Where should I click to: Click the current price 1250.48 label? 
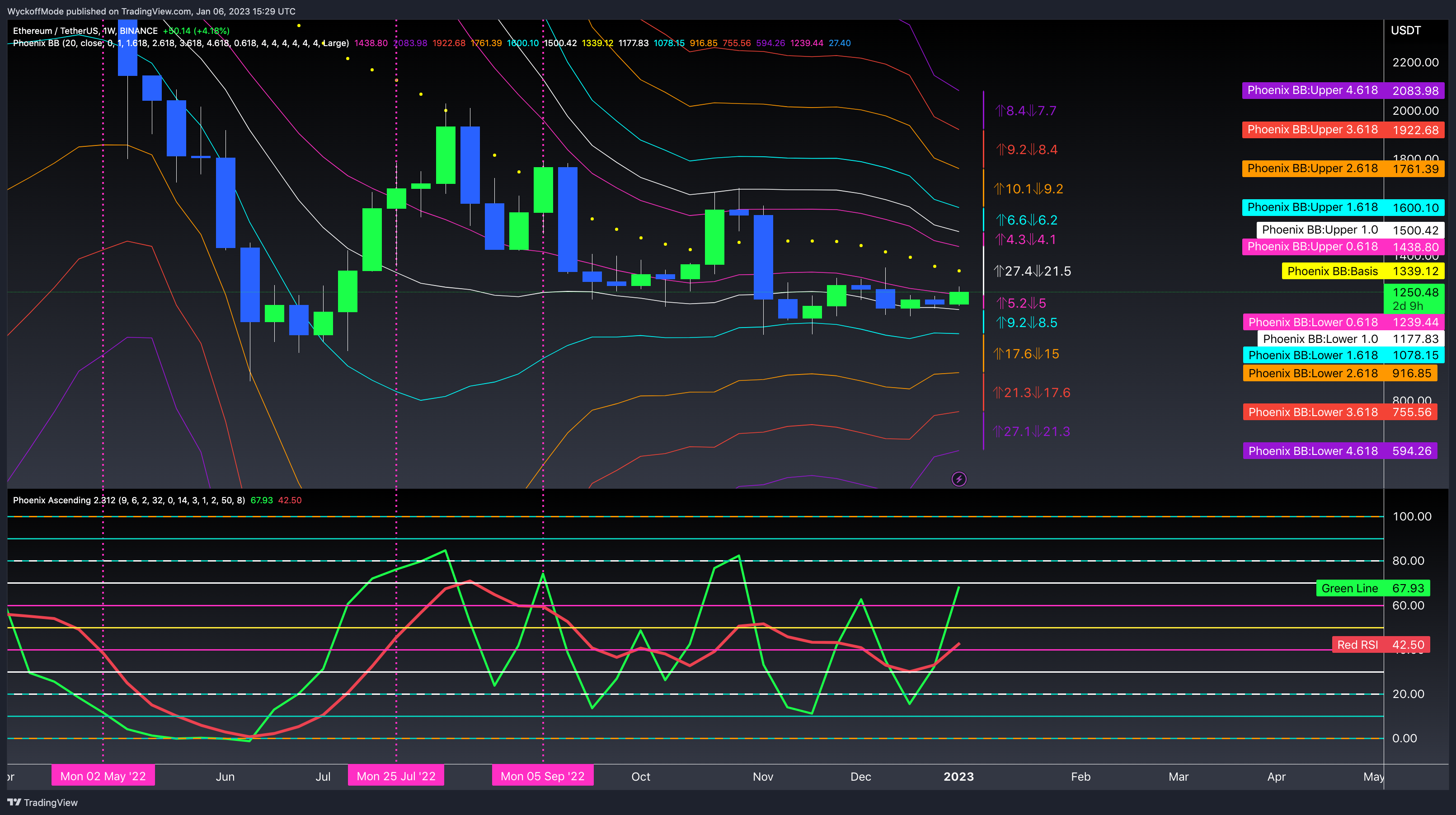pos(1414,299)
